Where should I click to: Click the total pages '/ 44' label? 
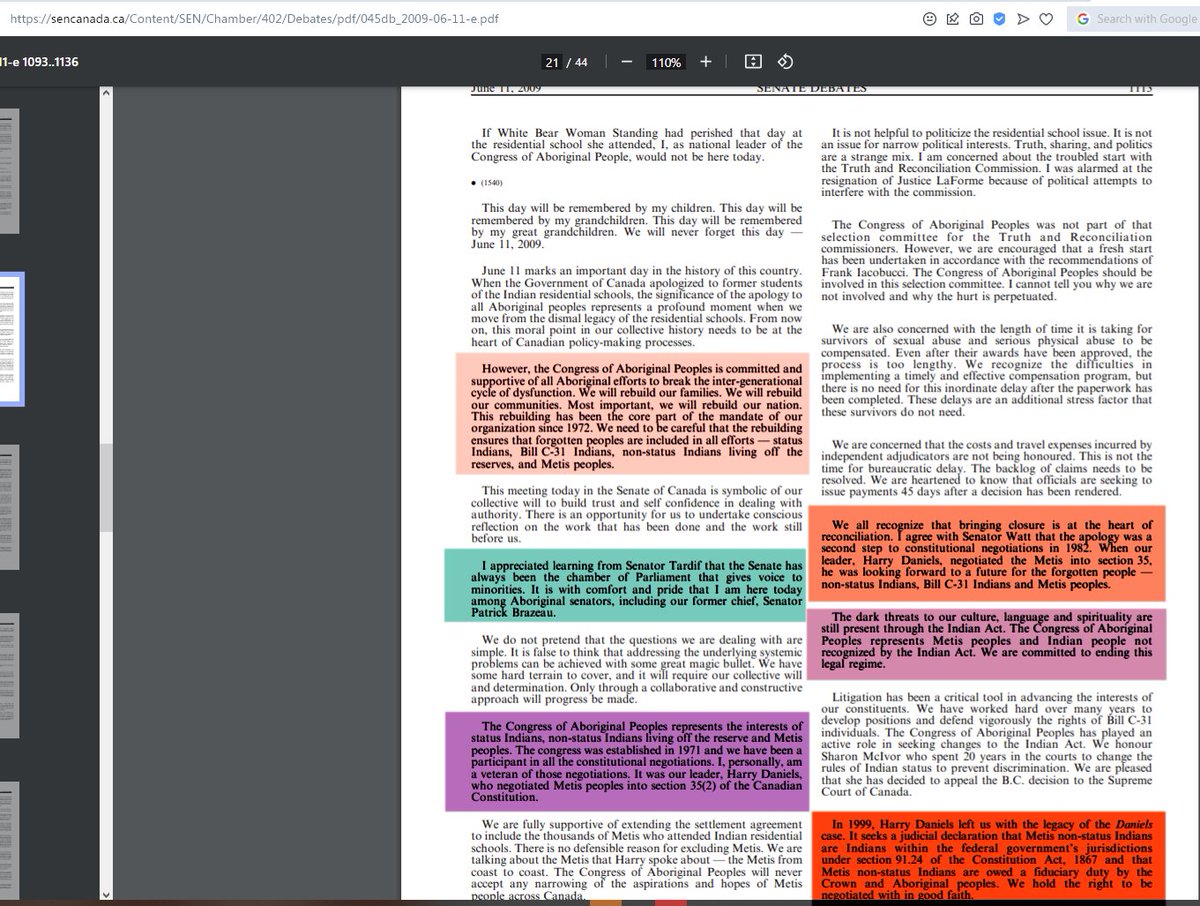(x=577, y=62)
